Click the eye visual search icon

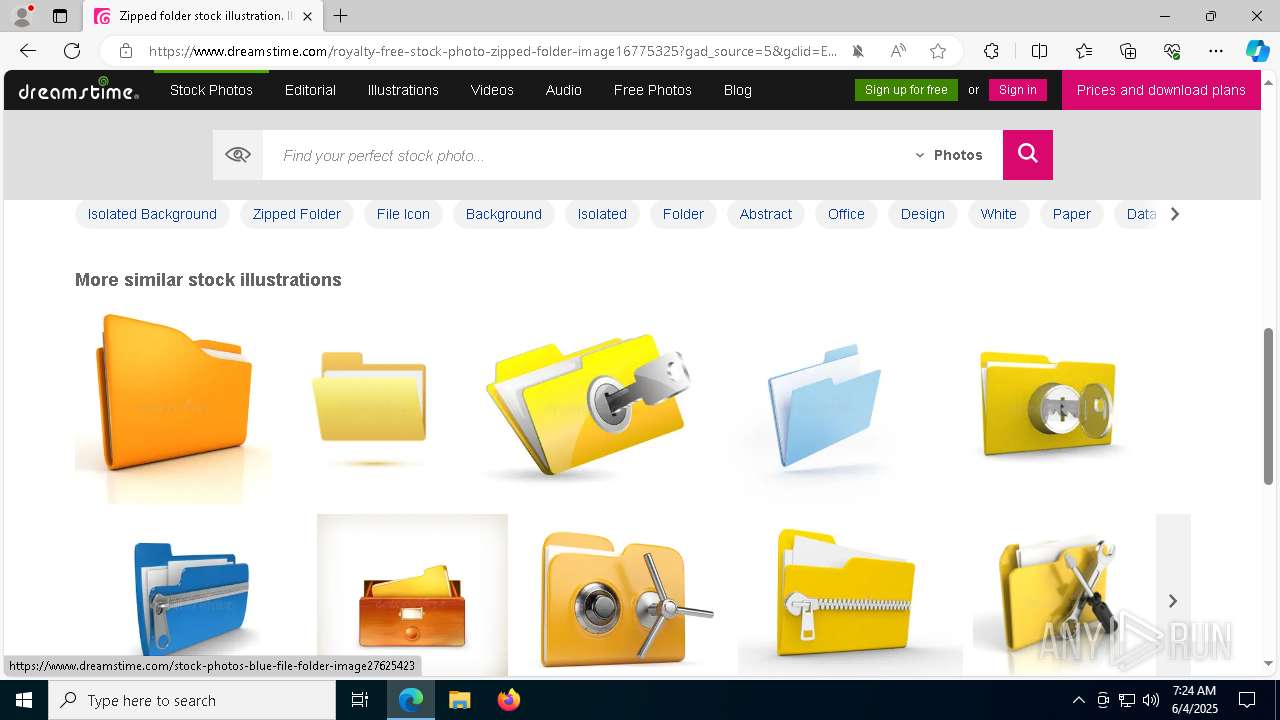point(238,155)
